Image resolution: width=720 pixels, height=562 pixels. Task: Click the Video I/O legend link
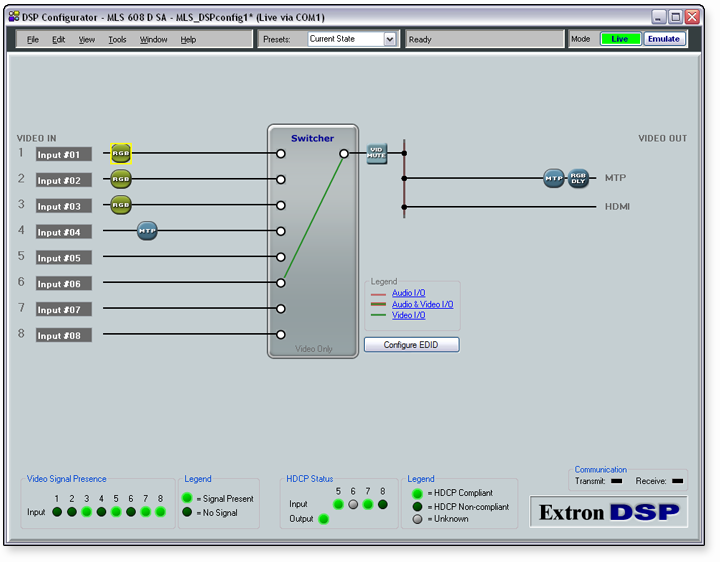408,315
